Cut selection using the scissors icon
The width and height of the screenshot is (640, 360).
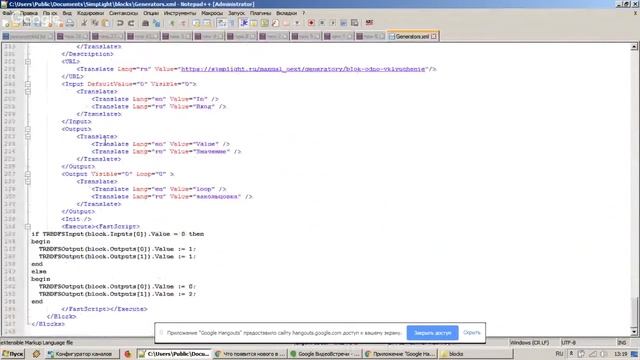pyautogui.click(x=84, y=23)
